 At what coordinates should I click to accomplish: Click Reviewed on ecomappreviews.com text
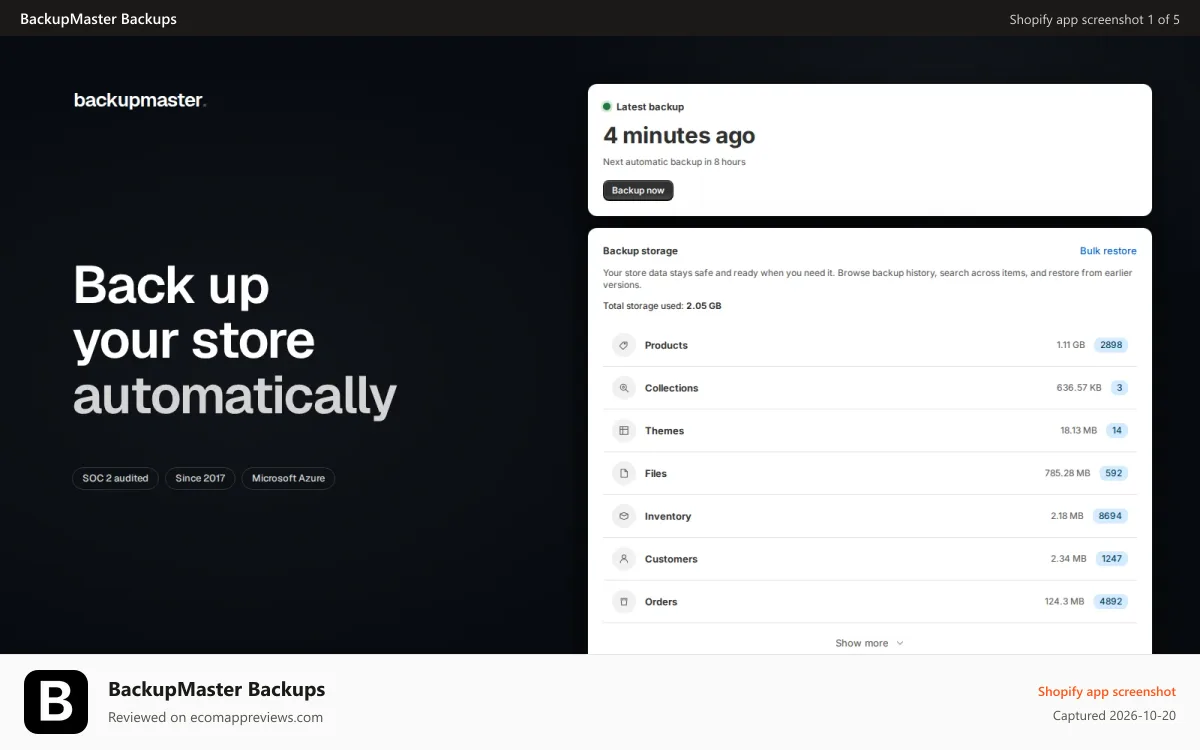[x=215, y=717]
